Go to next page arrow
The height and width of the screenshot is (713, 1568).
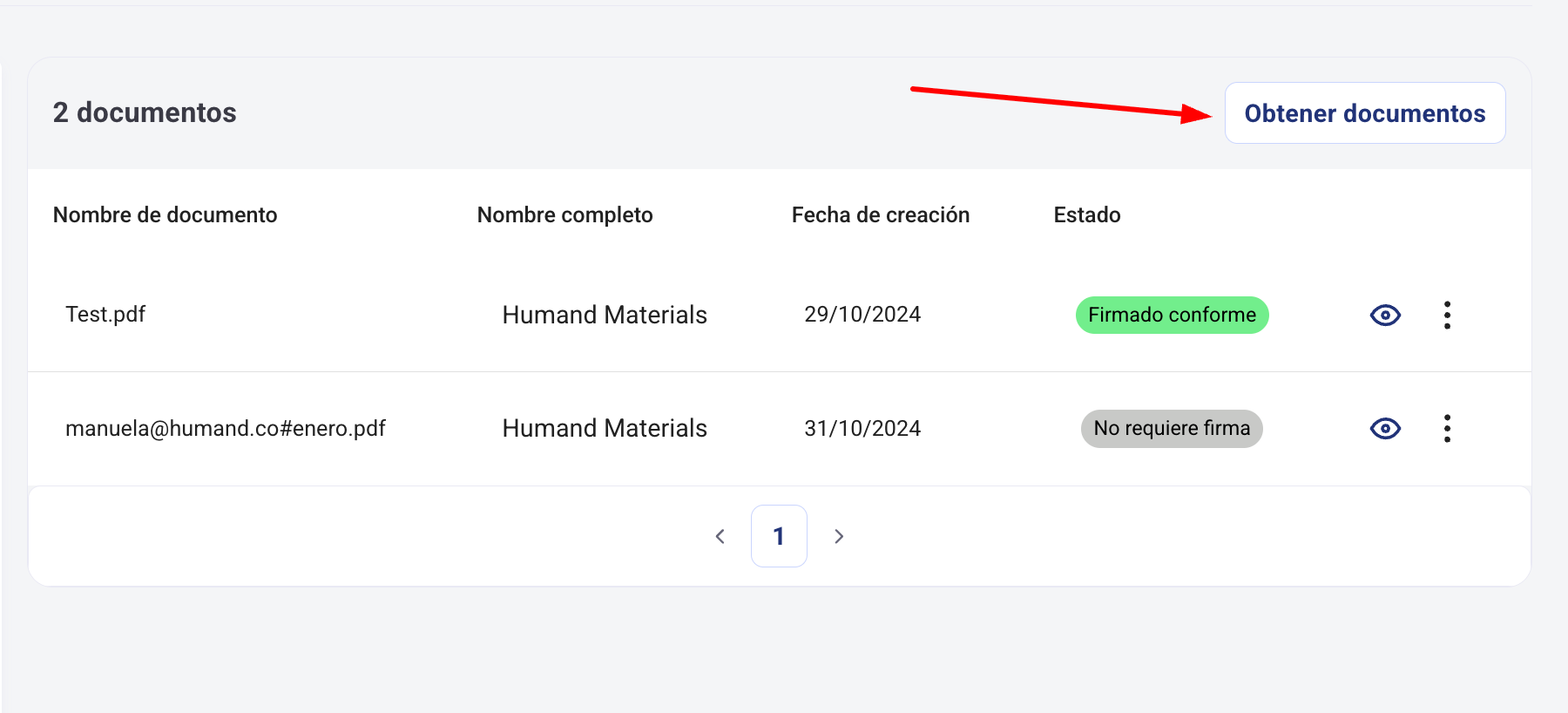point(838,536)
